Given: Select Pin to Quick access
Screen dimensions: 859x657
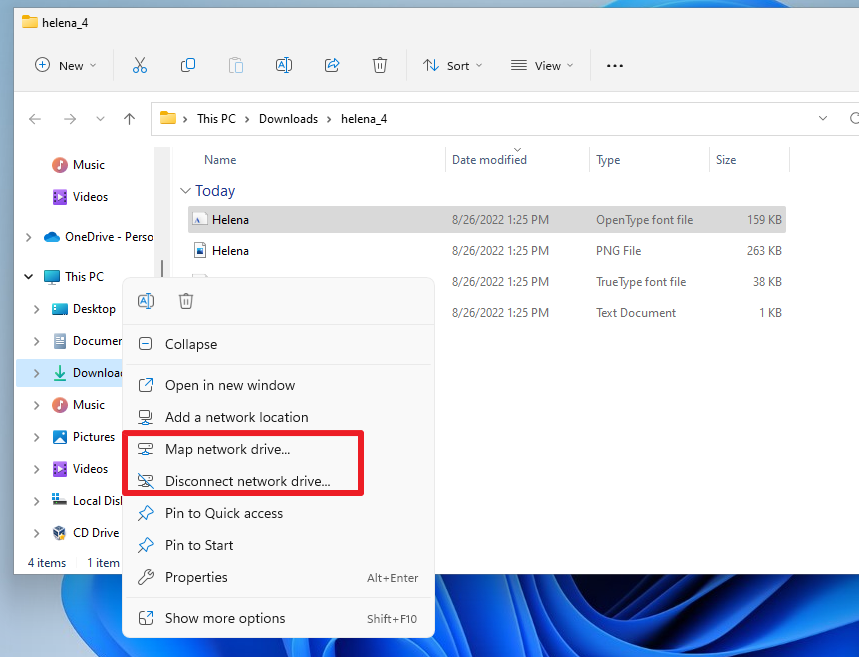Looking at the screenshot, I should tap(222, 513).
